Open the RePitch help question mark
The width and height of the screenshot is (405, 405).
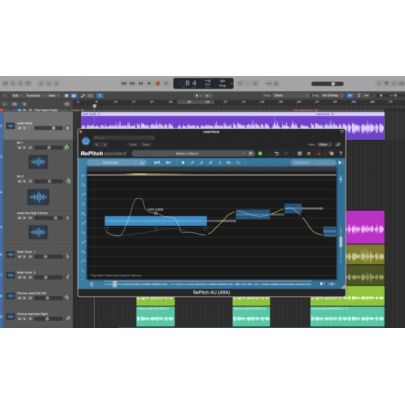340,153
